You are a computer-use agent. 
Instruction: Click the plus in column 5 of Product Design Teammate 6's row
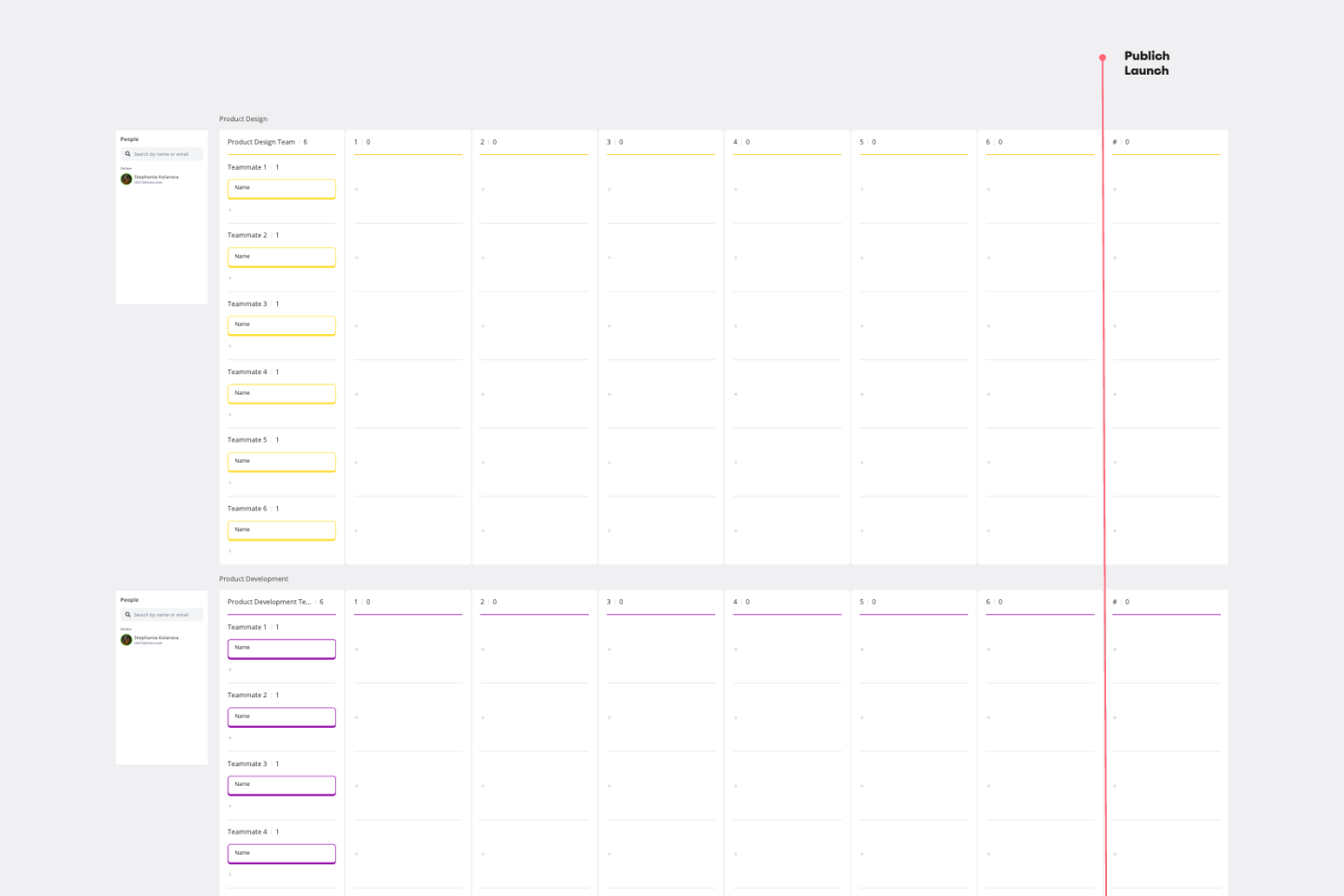(x=862, y=531)
